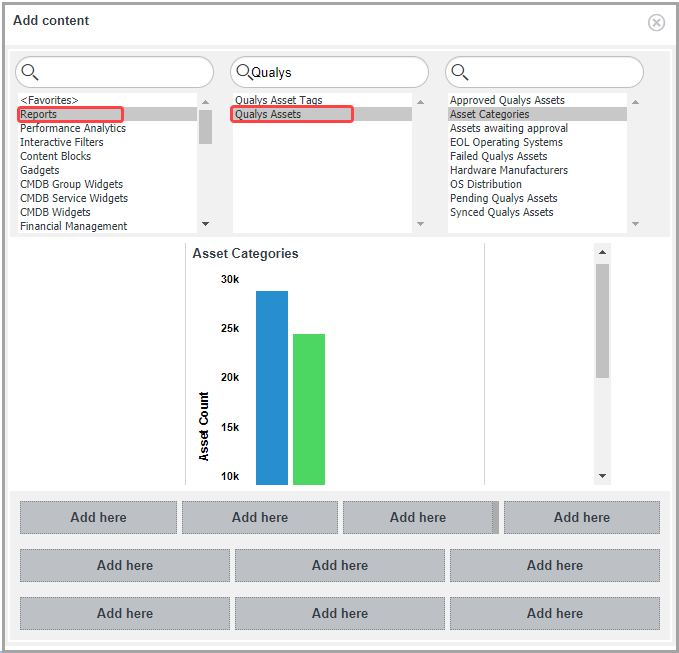This screenshot has height=653, width=679.
Task: Select Failed Qualys Assets report
Action: point(537,156)
